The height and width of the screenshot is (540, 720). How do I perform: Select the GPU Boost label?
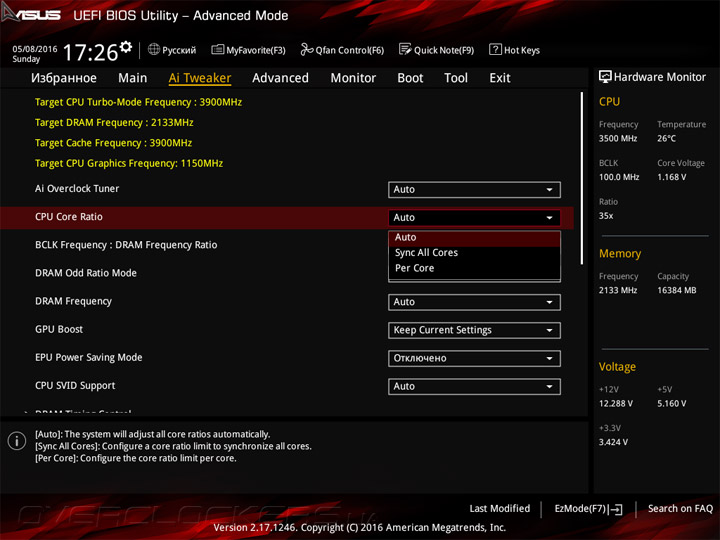pos(59,329)
